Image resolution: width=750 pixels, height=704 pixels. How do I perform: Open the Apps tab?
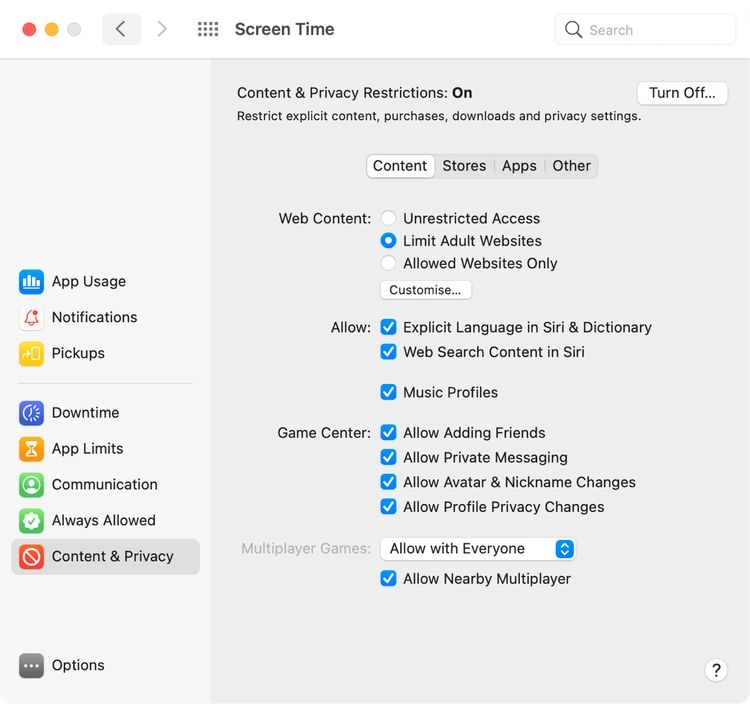tap(519, 166)
